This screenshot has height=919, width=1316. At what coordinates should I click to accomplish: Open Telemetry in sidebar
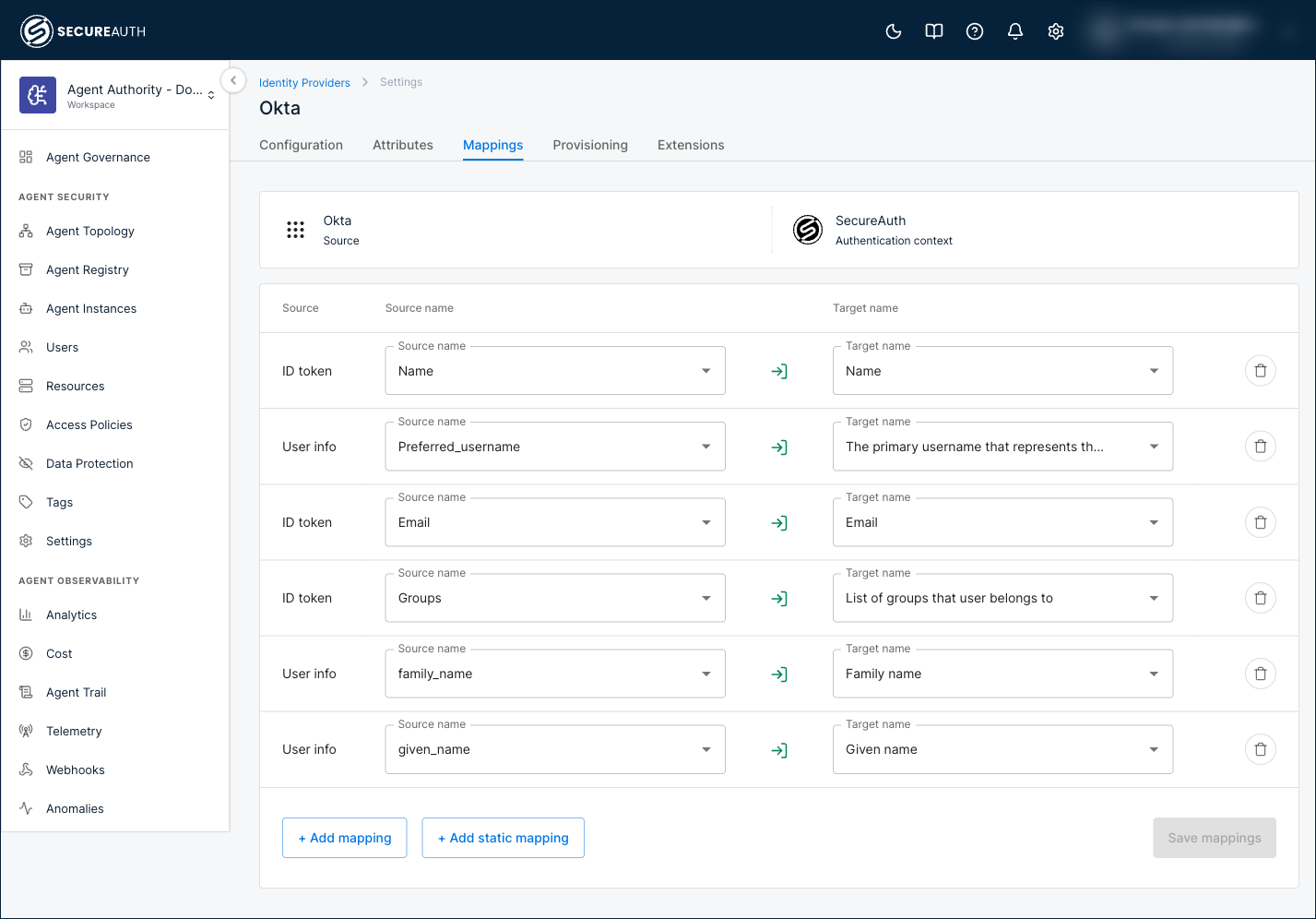click(x=114, y=731)
